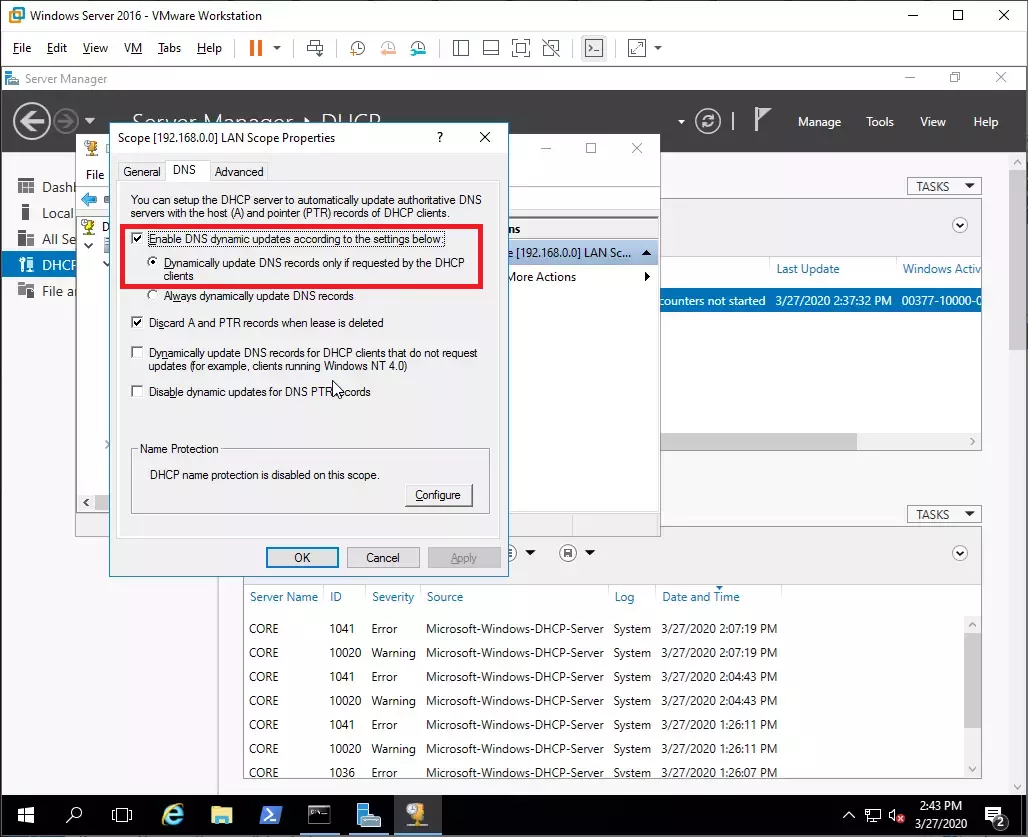Image resolution: width=1028 pixels, height=837 pixels.
Task: Open Task View on the taskbar
Action: [122, 815]
